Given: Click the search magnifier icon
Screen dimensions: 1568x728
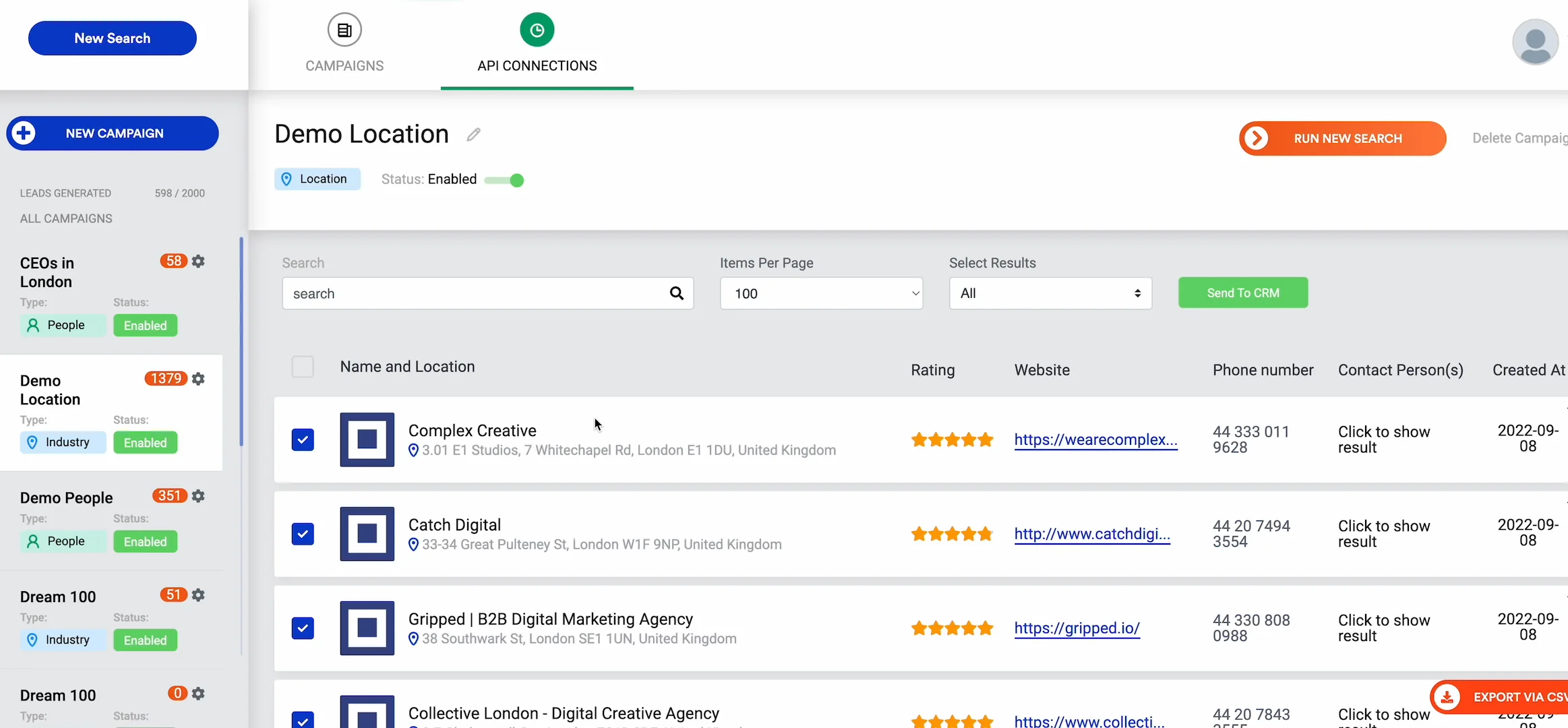Looking at the screenshot, I should [675, 293].
